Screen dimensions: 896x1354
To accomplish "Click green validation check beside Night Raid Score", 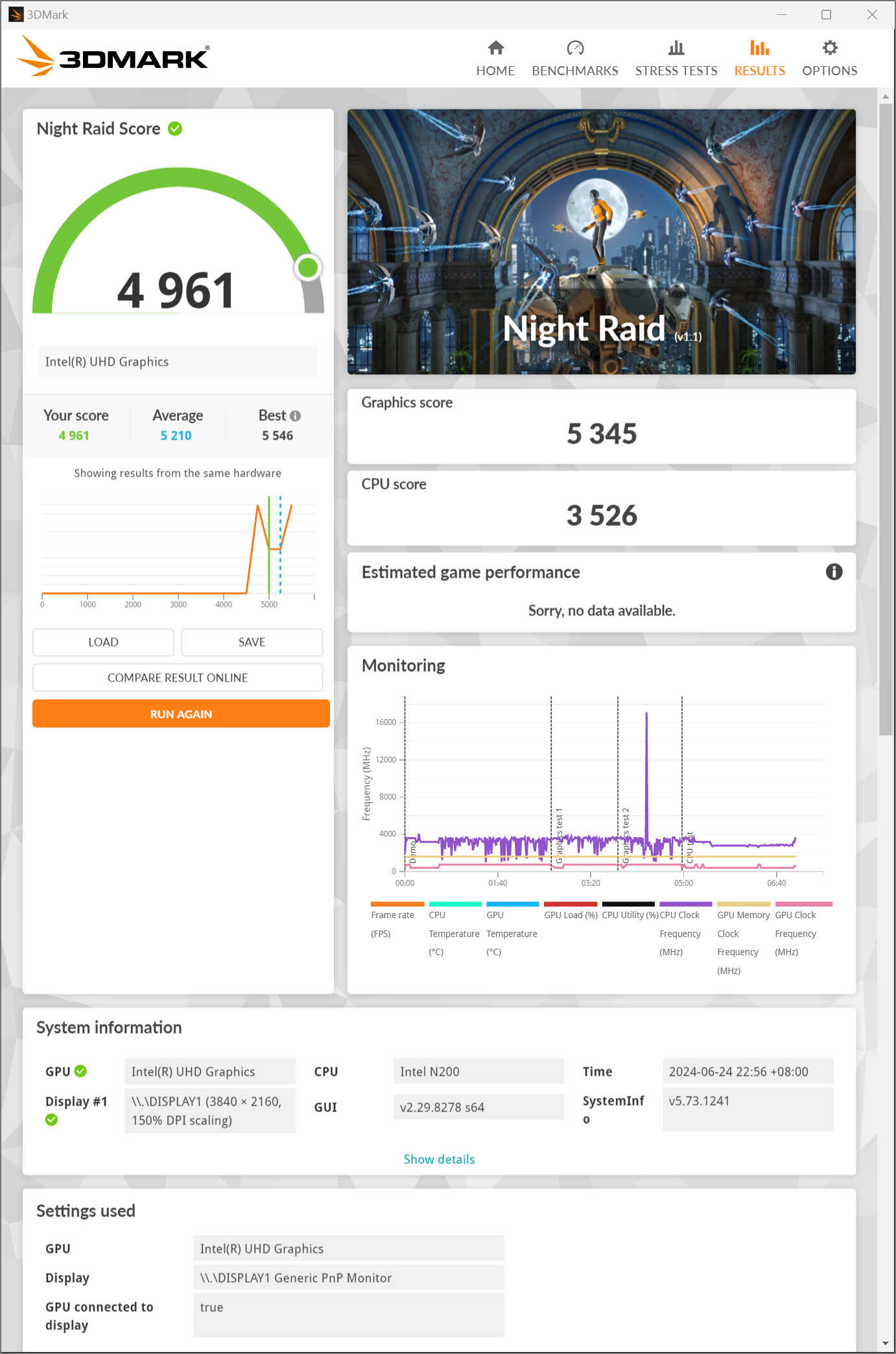I will (175, 129).
